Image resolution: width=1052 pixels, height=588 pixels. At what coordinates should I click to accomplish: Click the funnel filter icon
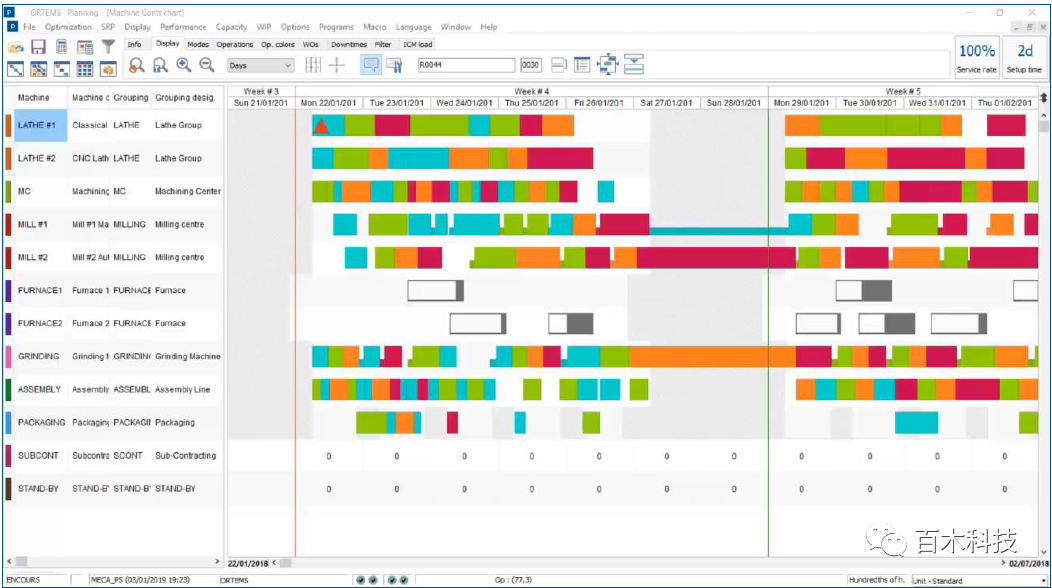(108, 47)
